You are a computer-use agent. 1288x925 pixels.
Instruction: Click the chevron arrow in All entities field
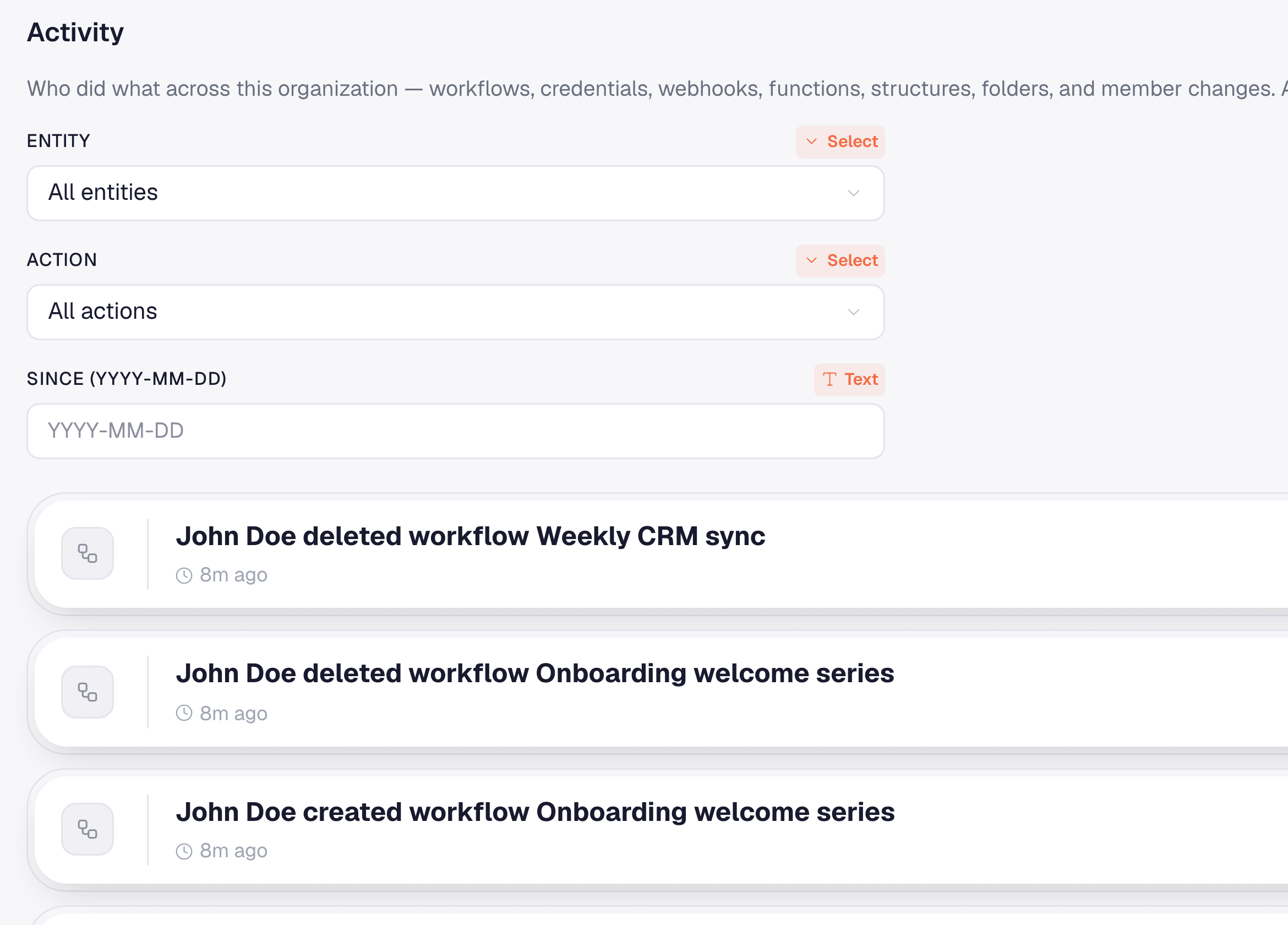click(x=853, y=193)
